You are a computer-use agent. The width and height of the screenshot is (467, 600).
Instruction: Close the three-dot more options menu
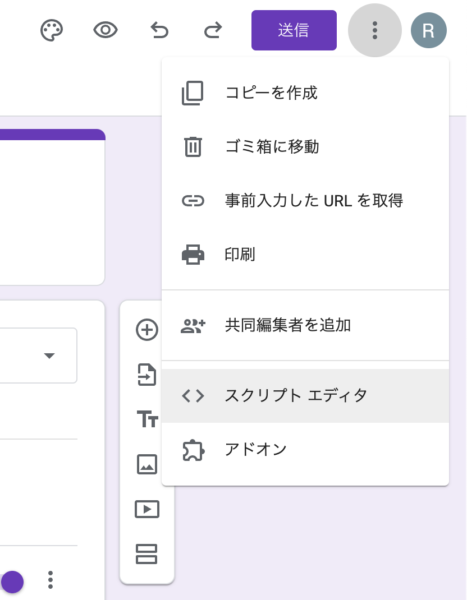(375, 30)
